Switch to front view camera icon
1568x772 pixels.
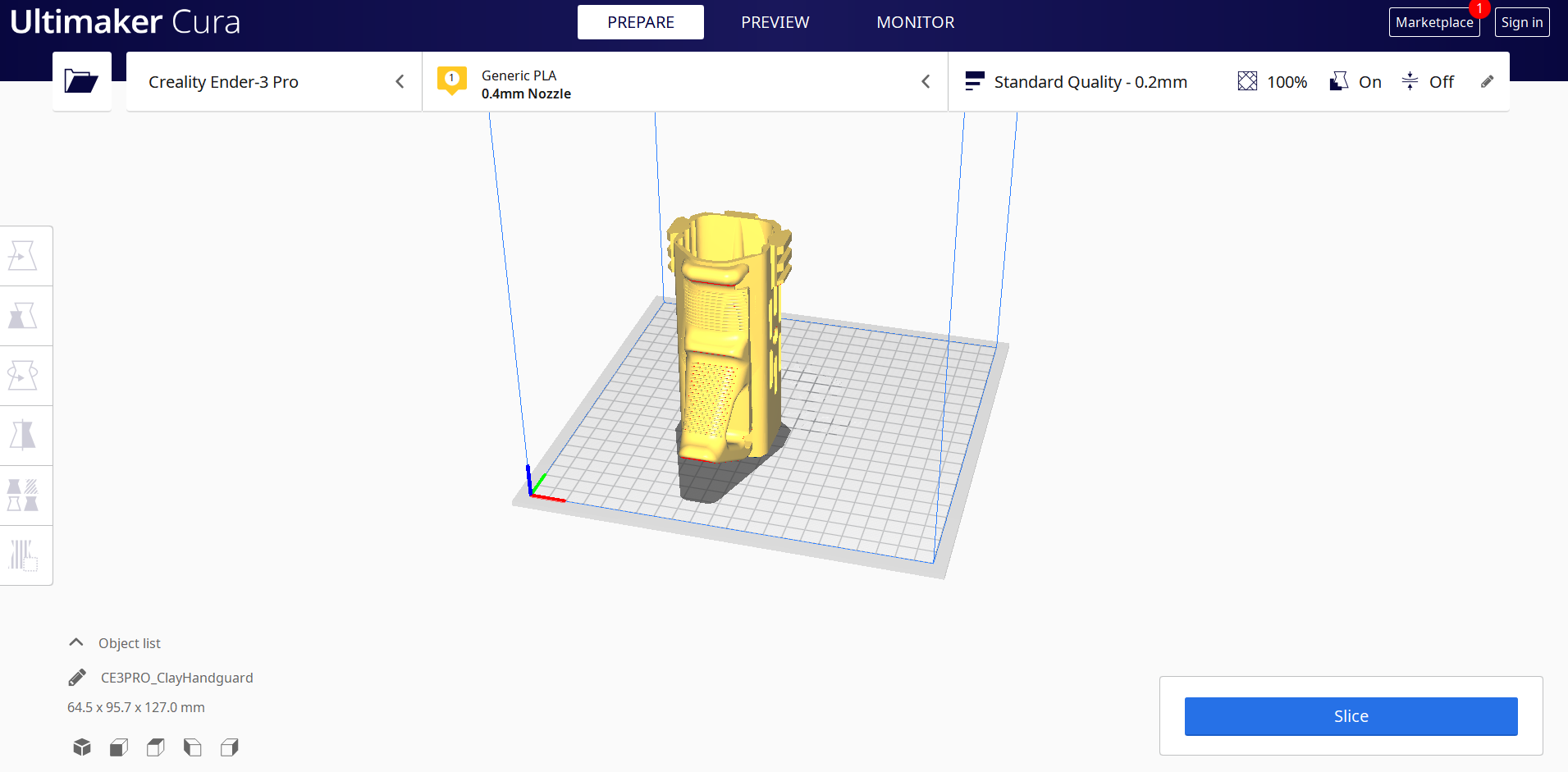[x=119, y=747]
